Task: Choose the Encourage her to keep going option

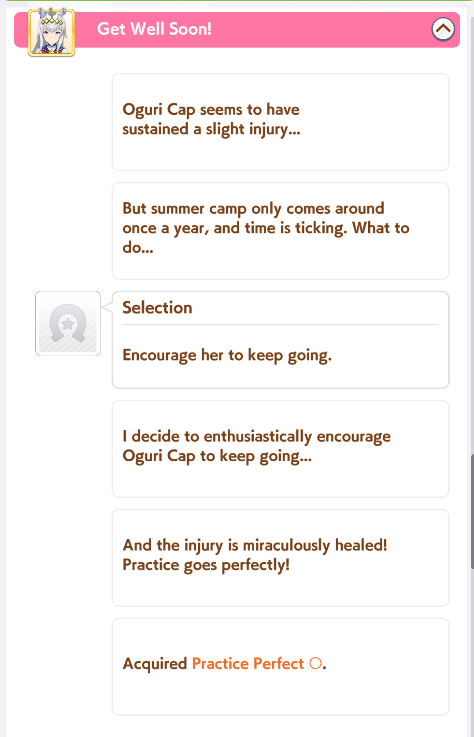Action: 227,355
